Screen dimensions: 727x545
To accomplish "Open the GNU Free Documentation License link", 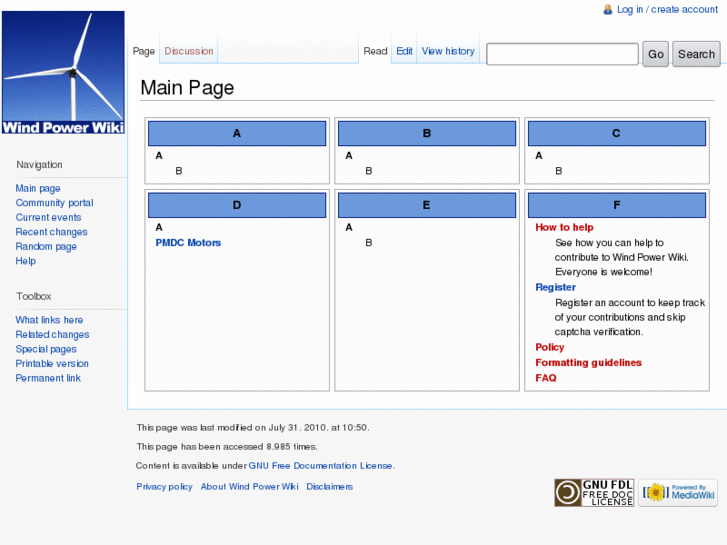I will click(320, 466).
